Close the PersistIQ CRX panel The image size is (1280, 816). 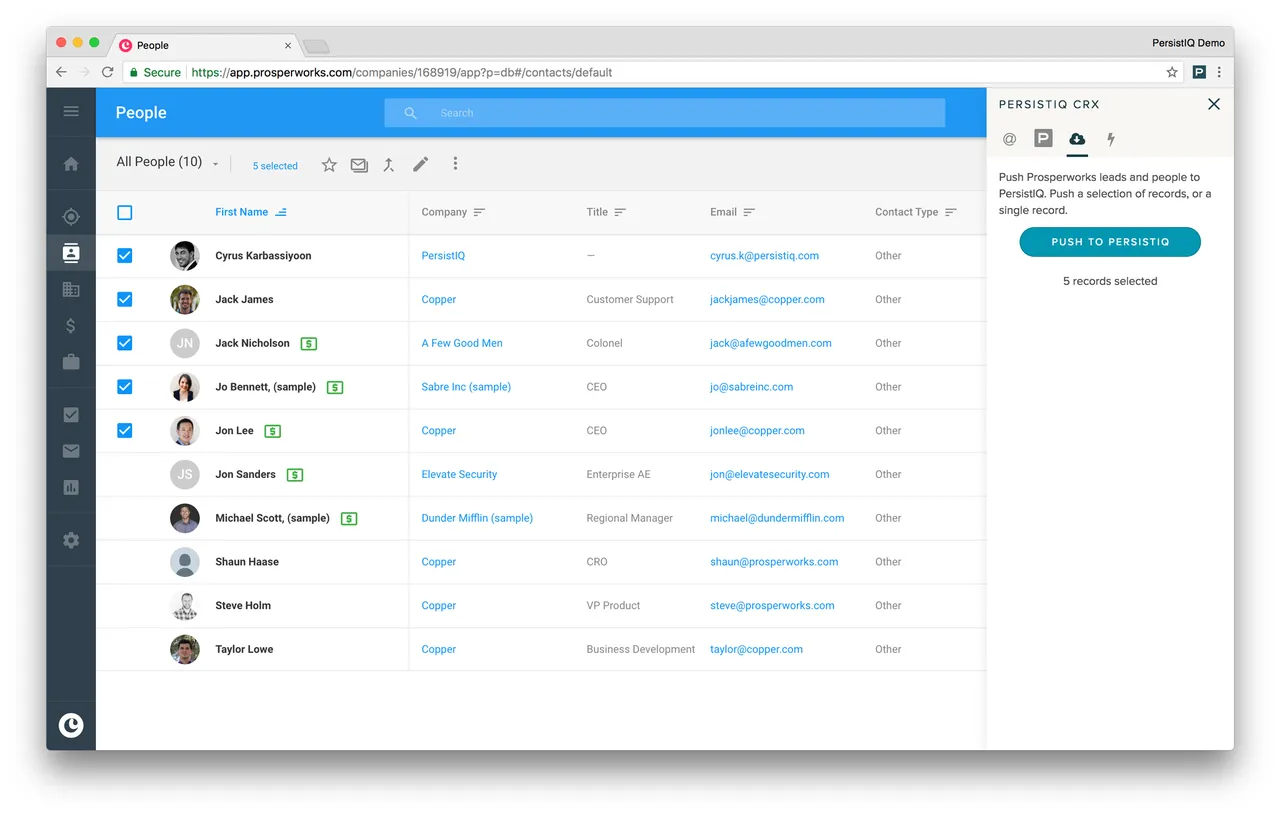tap(1214, 104)
